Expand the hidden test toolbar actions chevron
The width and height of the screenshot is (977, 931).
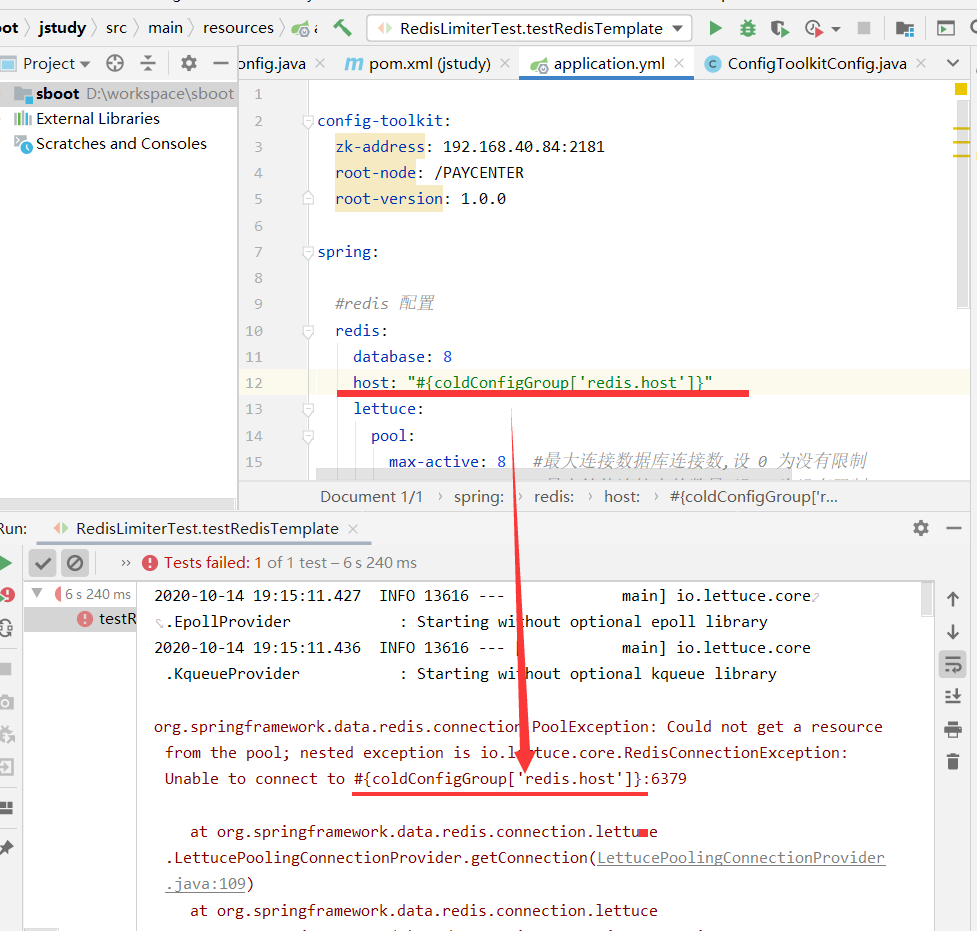126,563
